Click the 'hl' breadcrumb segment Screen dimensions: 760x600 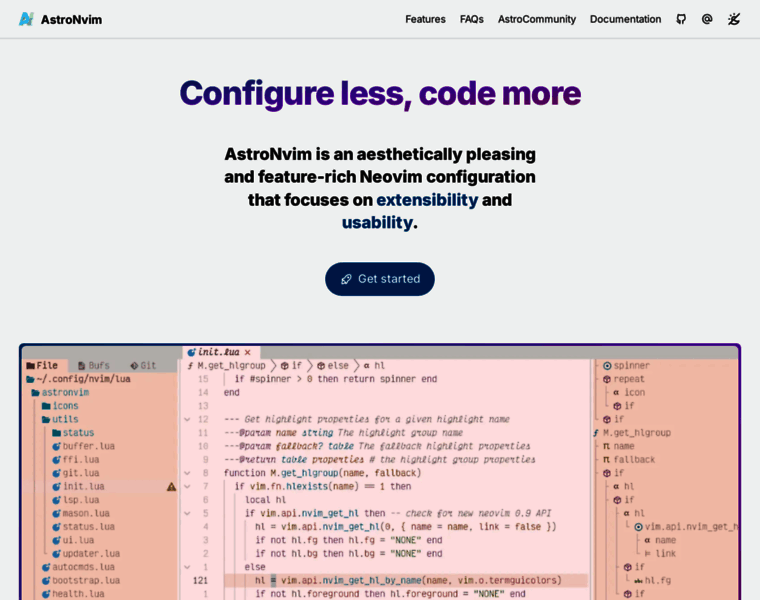point(374,365)
